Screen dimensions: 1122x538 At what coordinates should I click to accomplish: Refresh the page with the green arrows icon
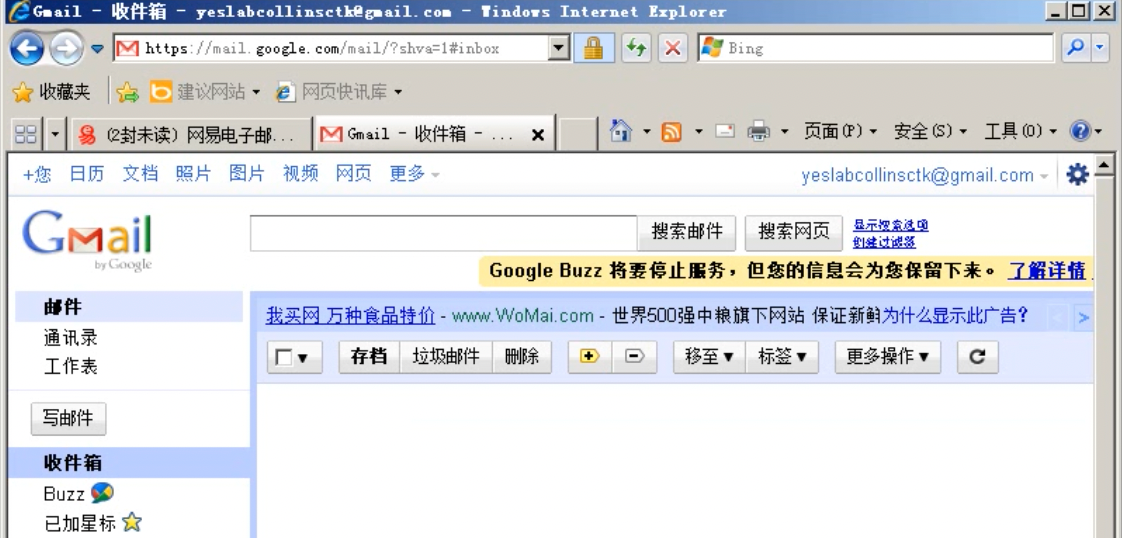click(x=636, y=49)
